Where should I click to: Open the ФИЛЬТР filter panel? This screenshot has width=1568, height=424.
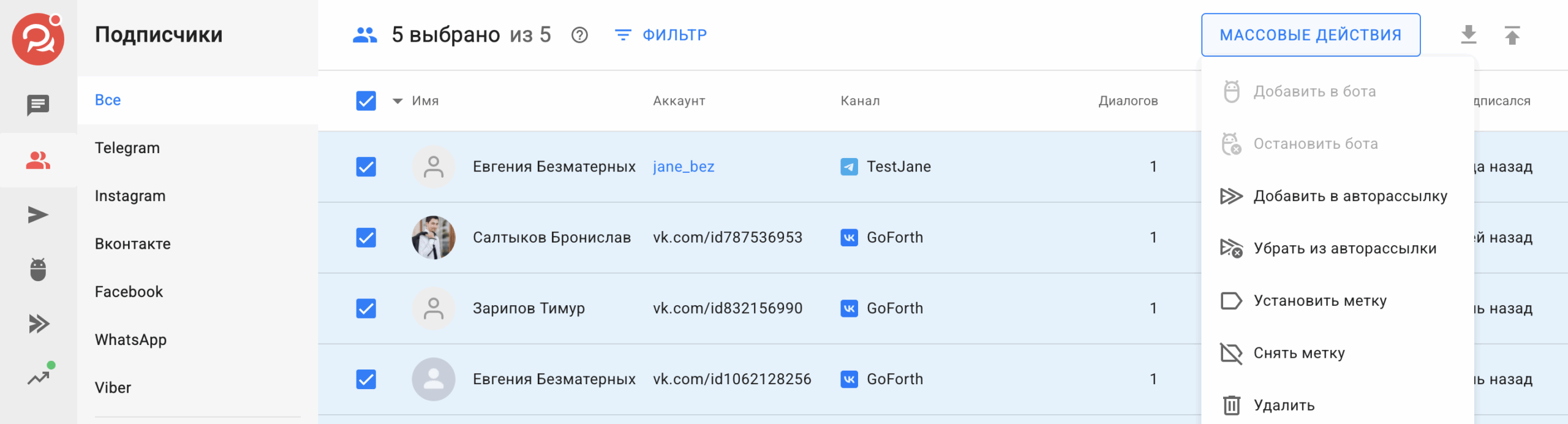click(661, 35)
